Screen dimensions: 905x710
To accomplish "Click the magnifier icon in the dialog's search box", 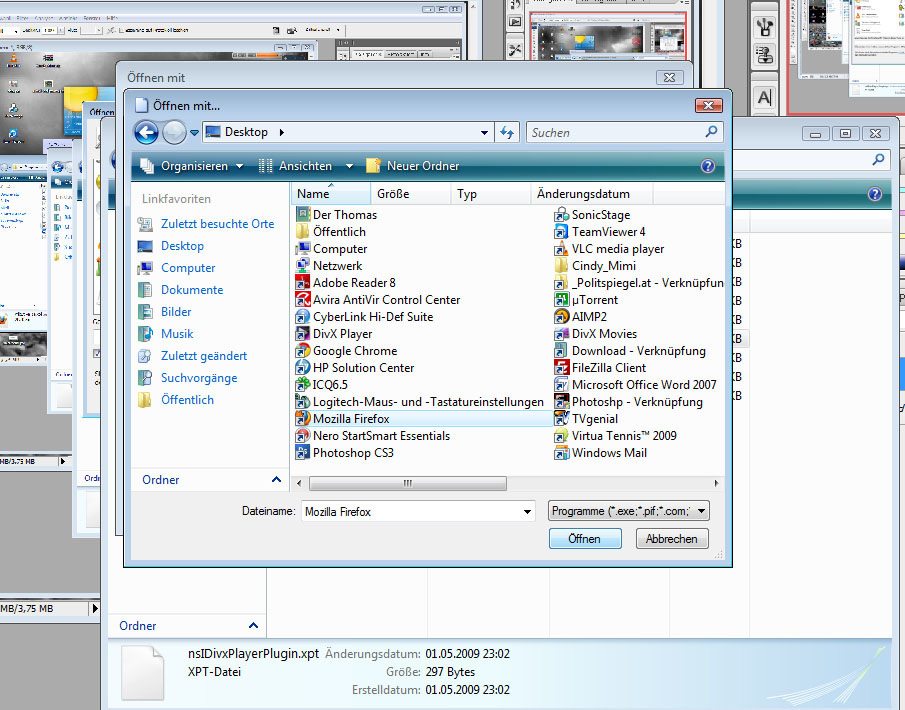I will [x=712, y=132].
